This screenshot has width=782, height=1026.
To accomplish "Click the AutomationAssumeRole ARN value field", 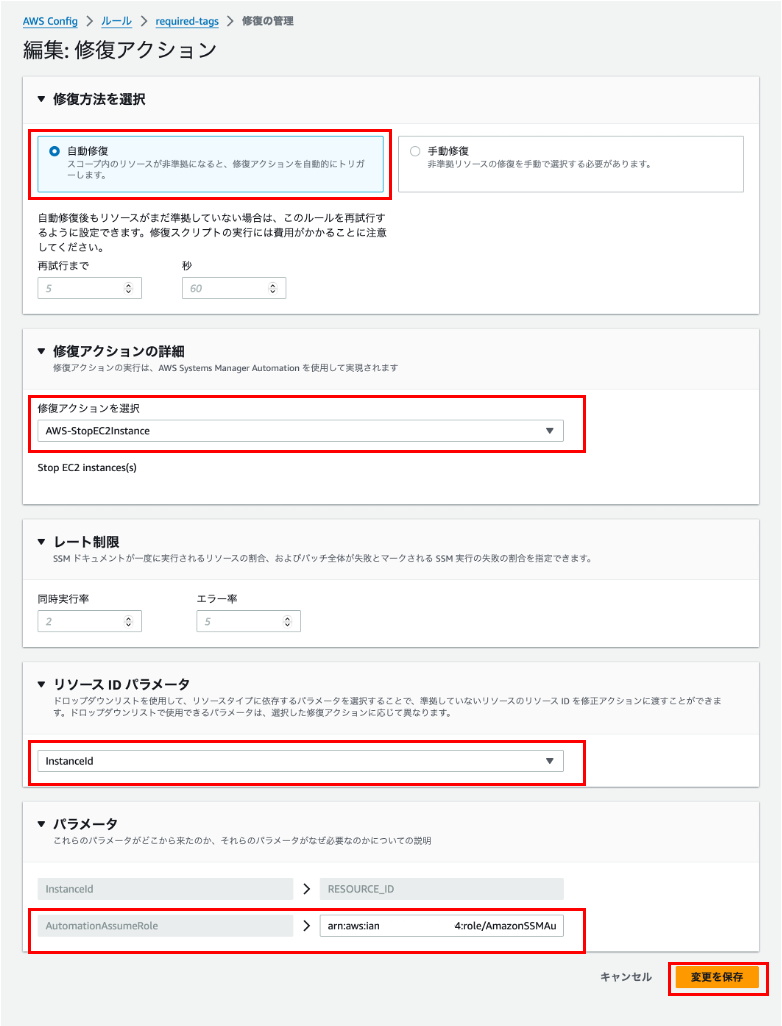I will point(442,926).
